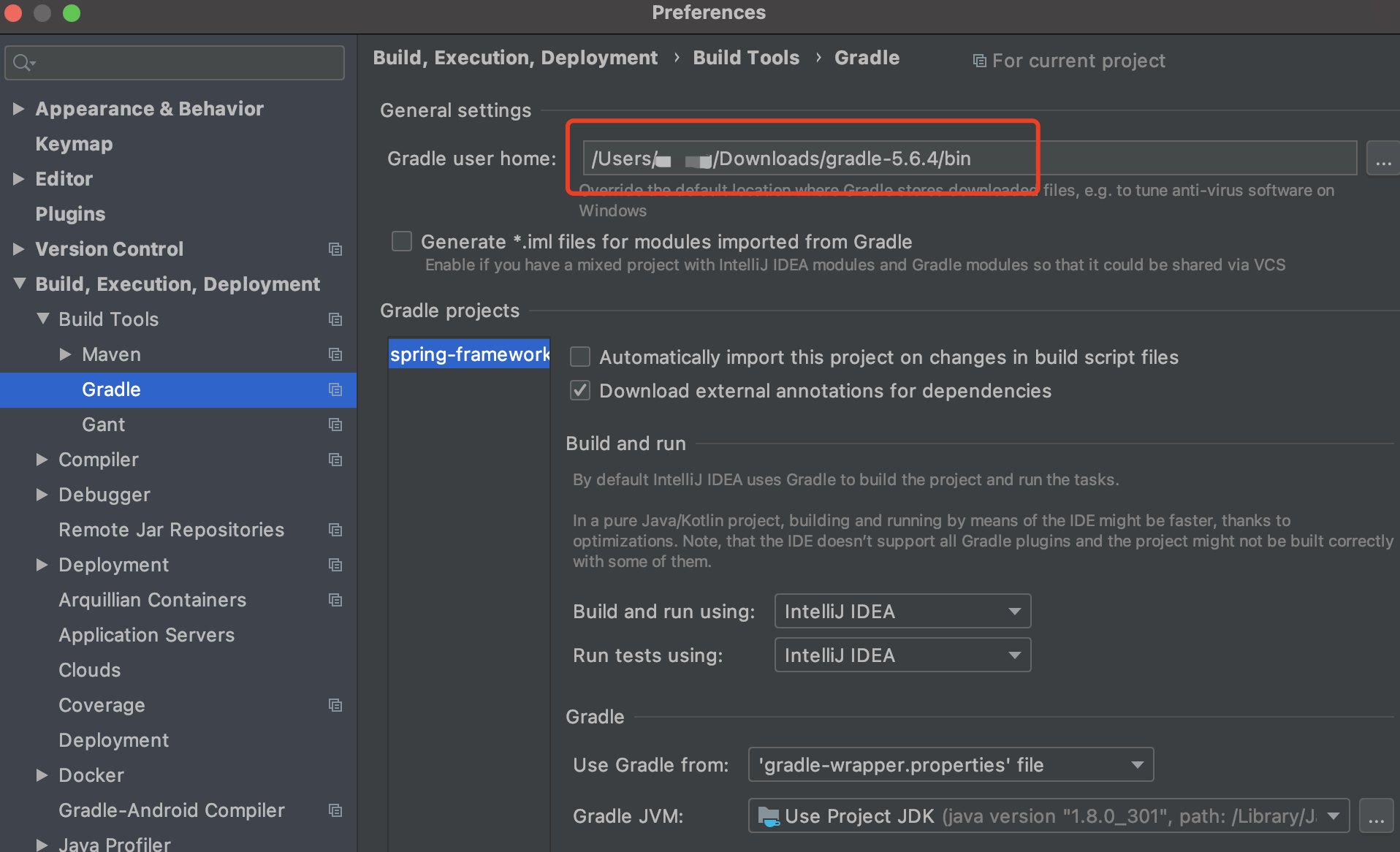
Task: Click project-level icon next to Gant
Action: pyautogui.click(x=335, y=425)
